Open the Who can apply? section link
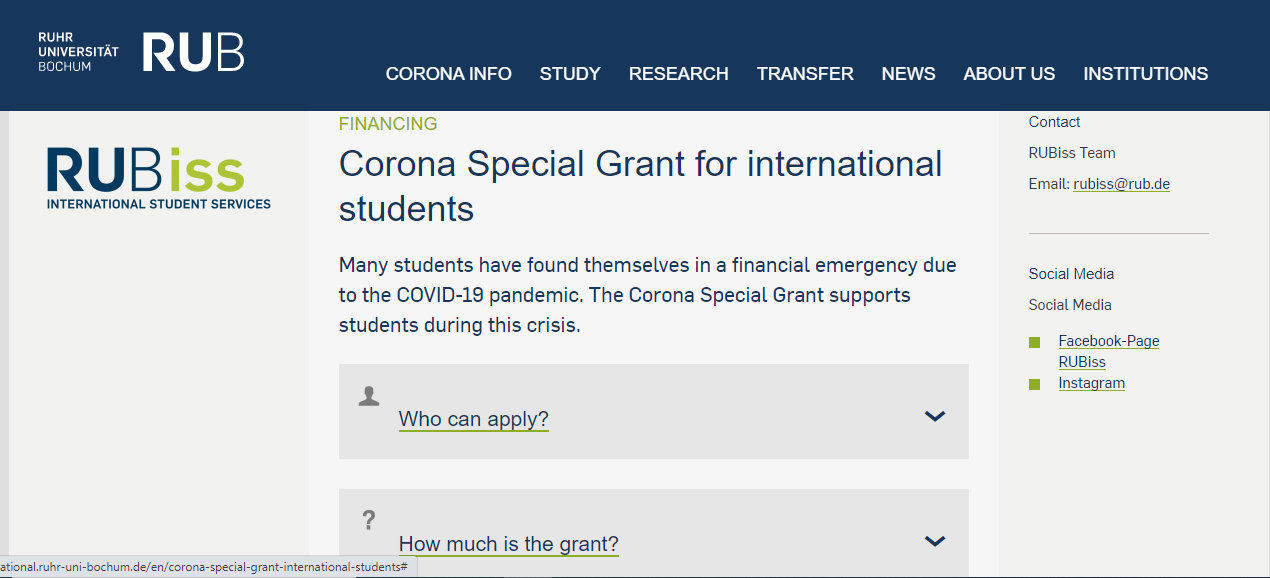The width and height of the screenshot is (1270, 578). pyautogui.click(x=474, y=419)
